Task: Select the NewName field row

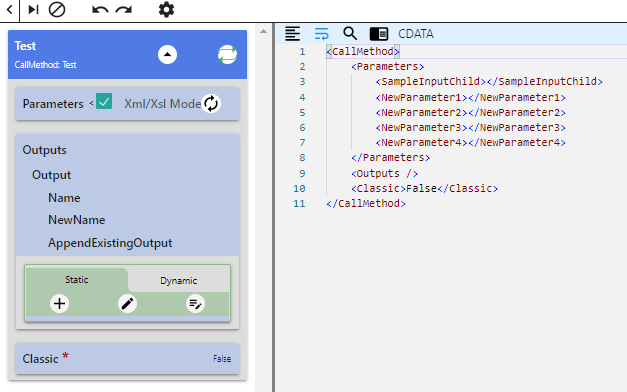Action: [x=76, y=220]
